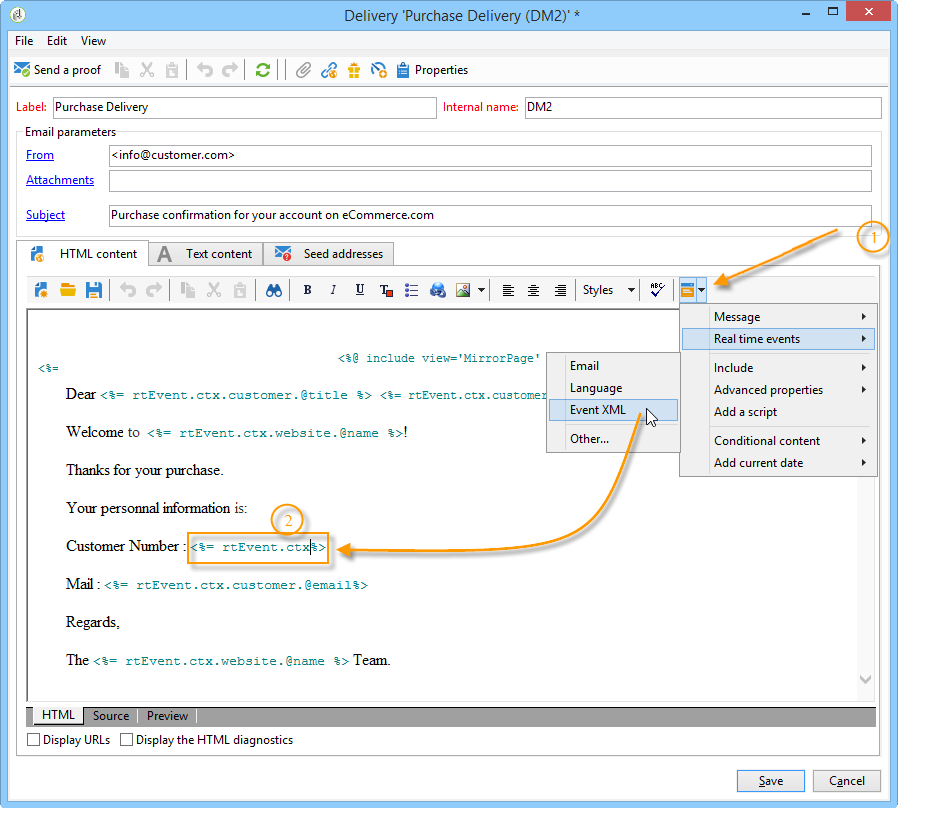925x823 pixels.
Task: Expand the Include submenu
Action: point(778,368)
